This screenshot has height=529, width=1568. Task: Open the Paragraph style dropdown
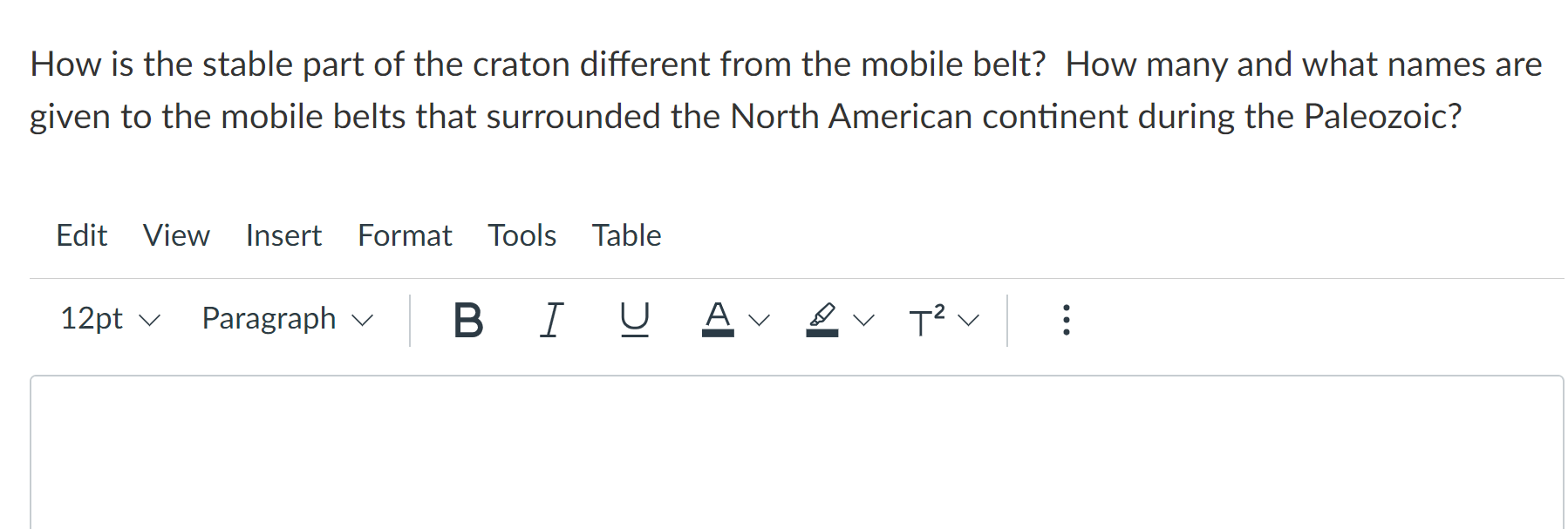click(286, 320)
